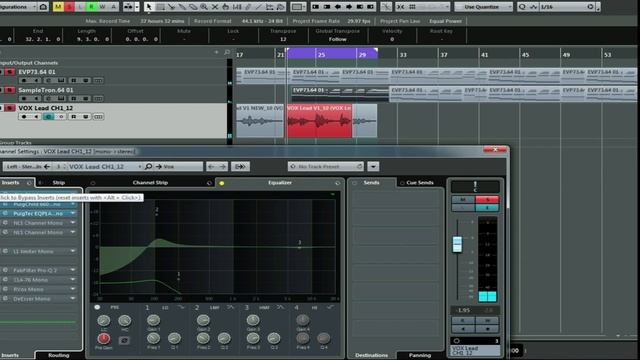Switch to the Destinations tab
The width and height of the screenshot is (640, 360).
pos(371,355)
